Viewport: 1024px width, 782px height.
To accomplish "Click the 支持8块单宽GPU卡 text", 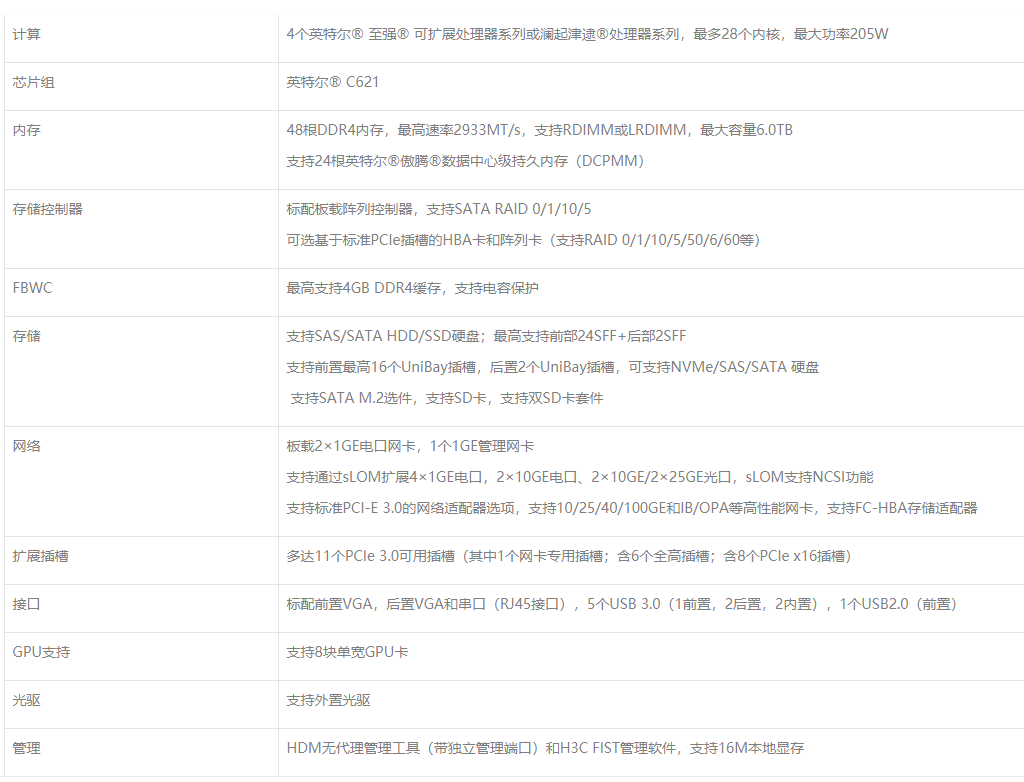I will tap(347, 652).
